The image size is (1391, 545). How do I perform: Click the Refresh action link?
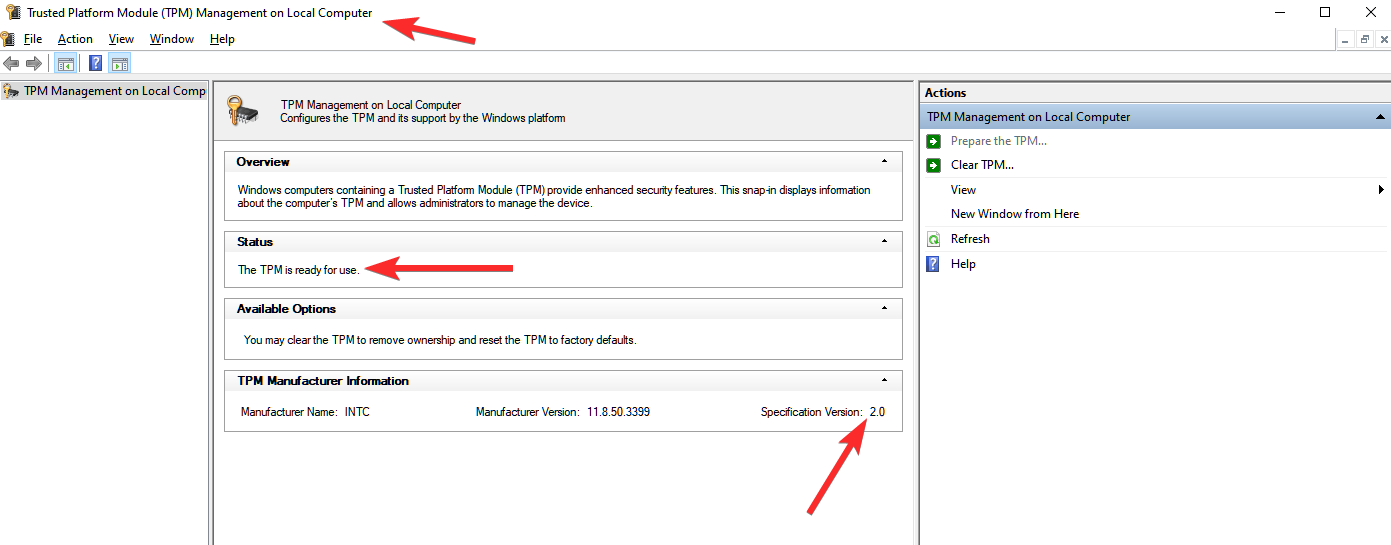[x=970, y=239]
